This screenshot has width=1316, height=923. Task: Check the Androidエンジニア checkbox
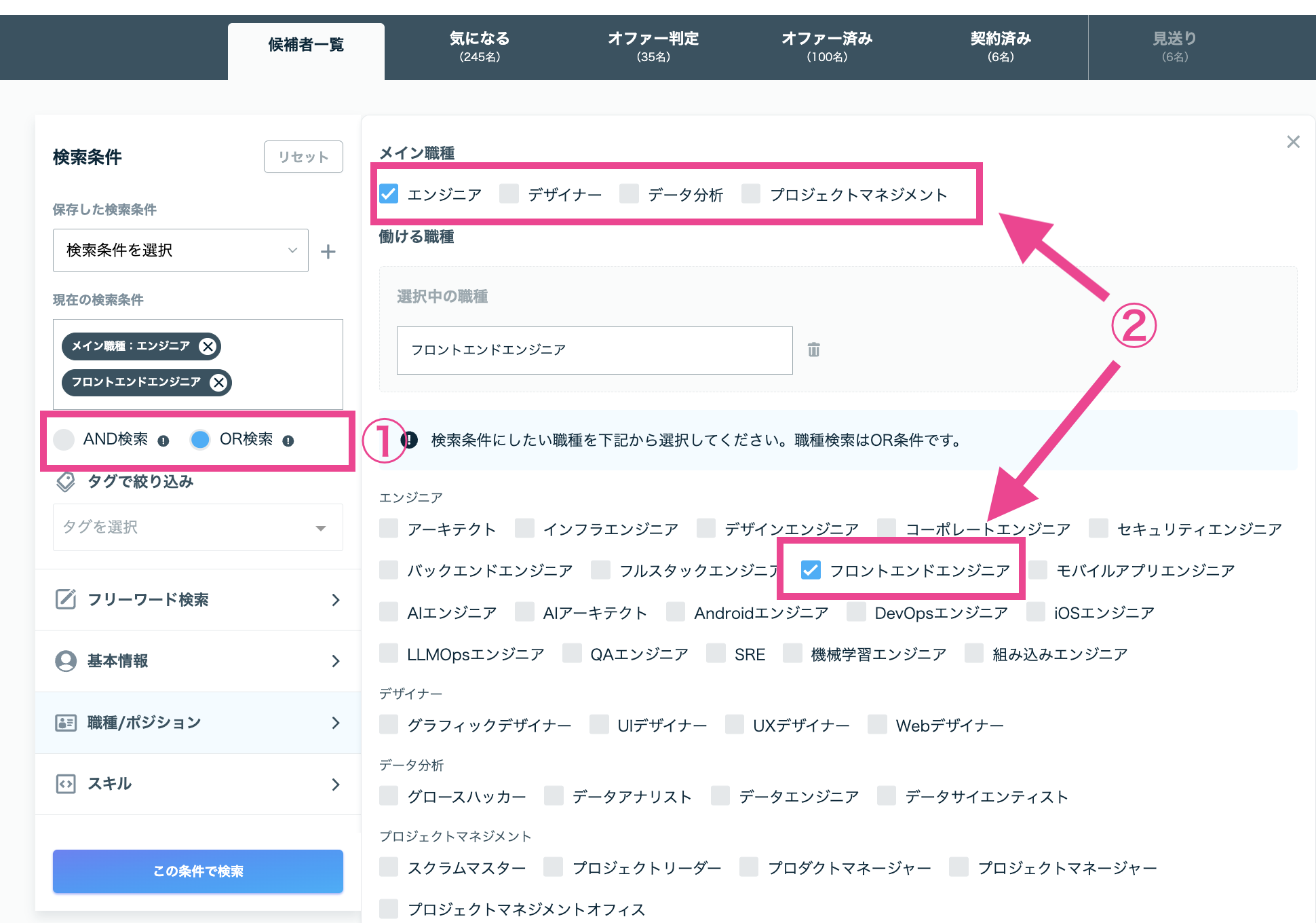(x=676, y=612)
